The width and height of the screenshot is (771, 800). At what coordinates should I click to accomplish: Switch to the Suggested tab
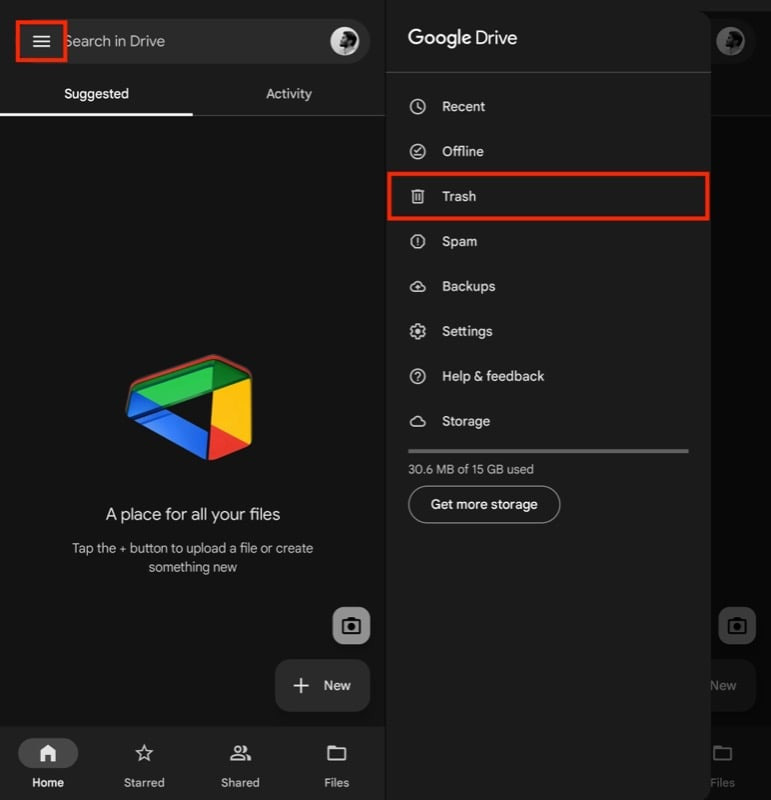click(96, 94)
